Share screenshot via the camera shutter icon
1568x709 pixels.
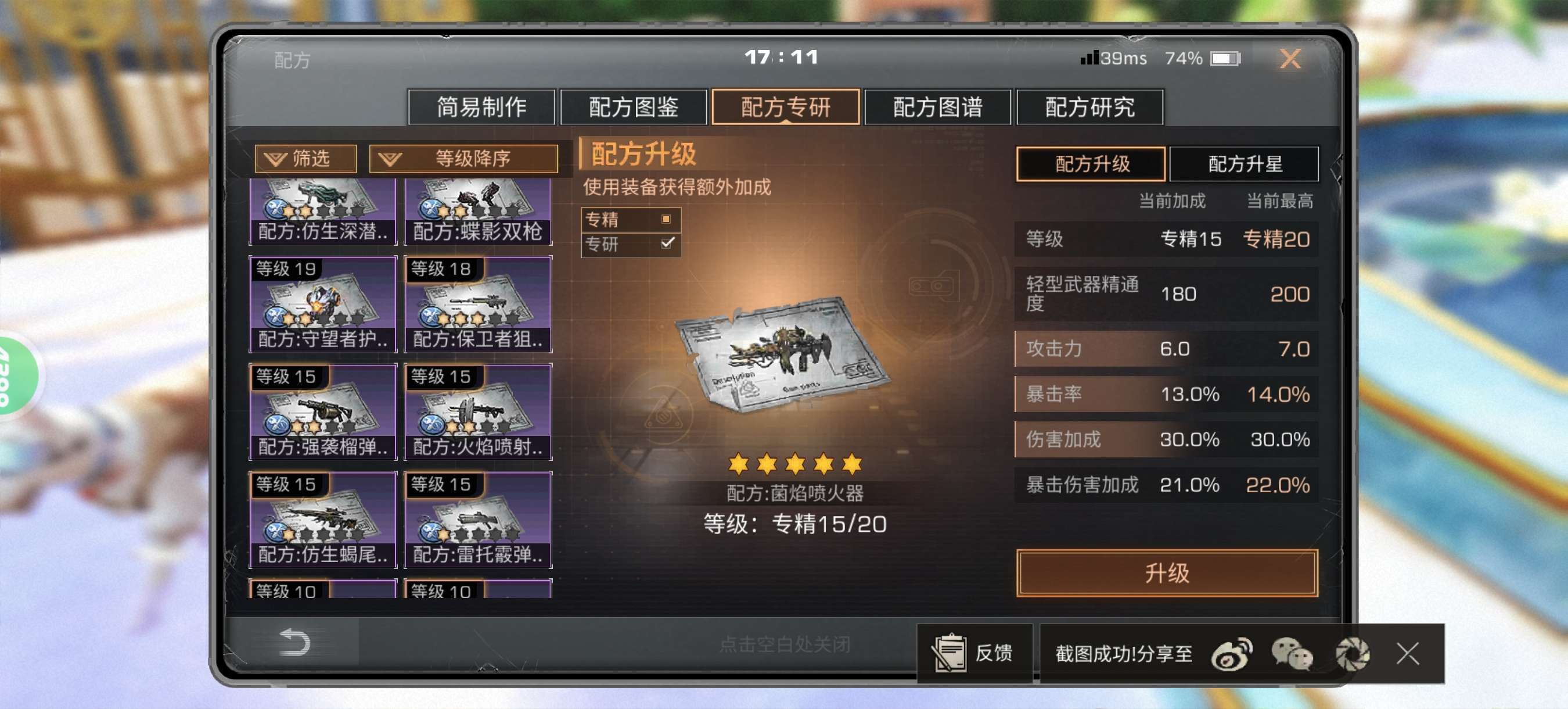(x=1353, y=654)
